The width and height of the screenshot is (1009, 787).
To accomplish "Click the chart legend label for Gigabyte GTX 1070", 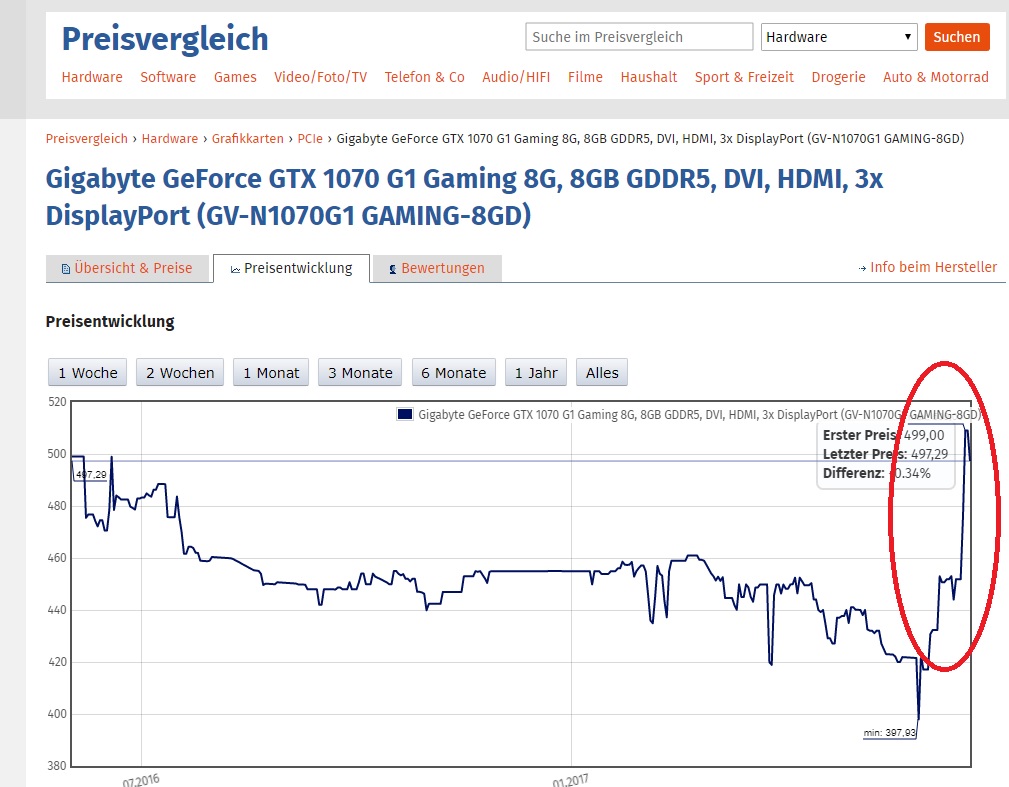I will [699, 415].
